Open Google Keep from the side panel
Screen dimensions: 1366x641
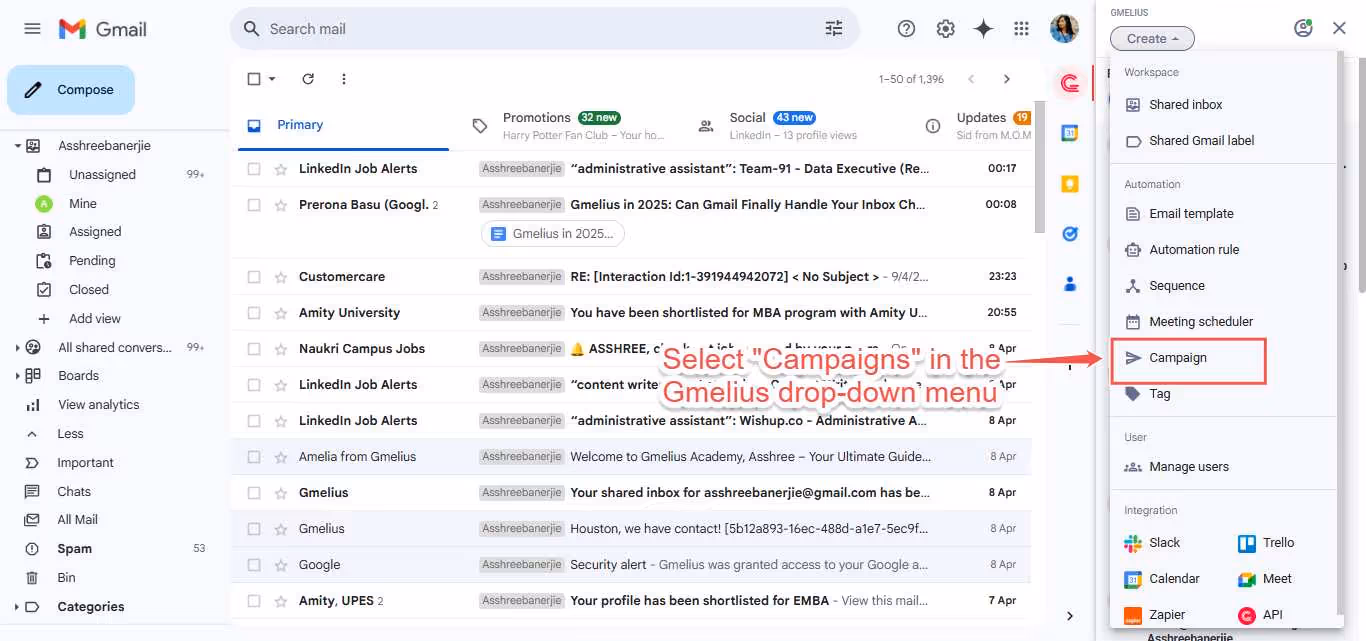click(1070, 183)
